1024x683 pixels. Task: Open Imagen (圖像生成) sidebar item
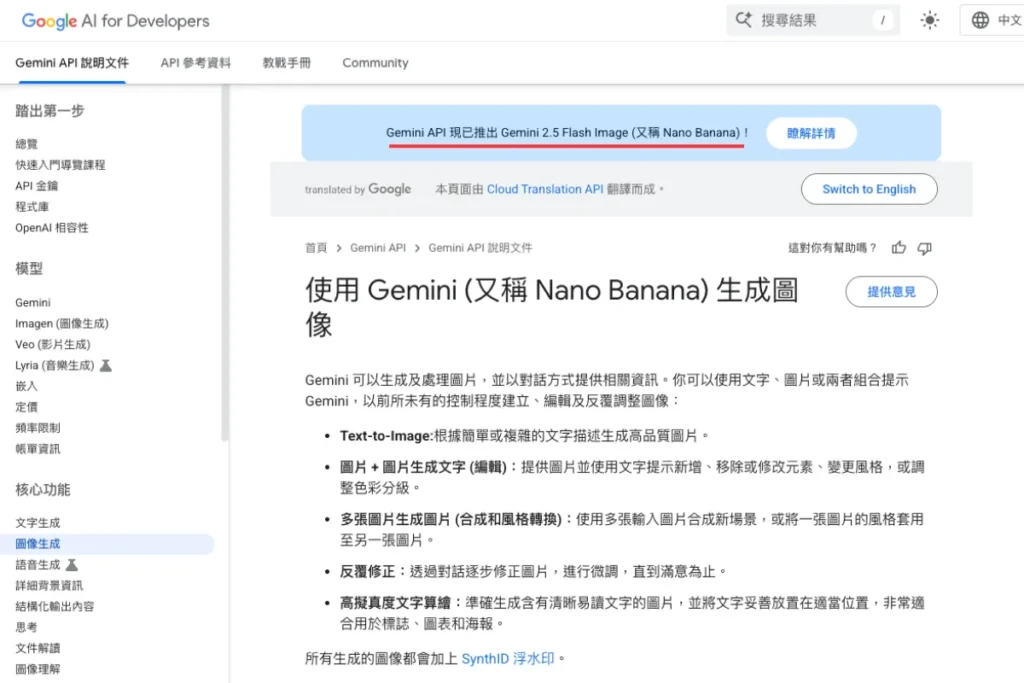62,323
